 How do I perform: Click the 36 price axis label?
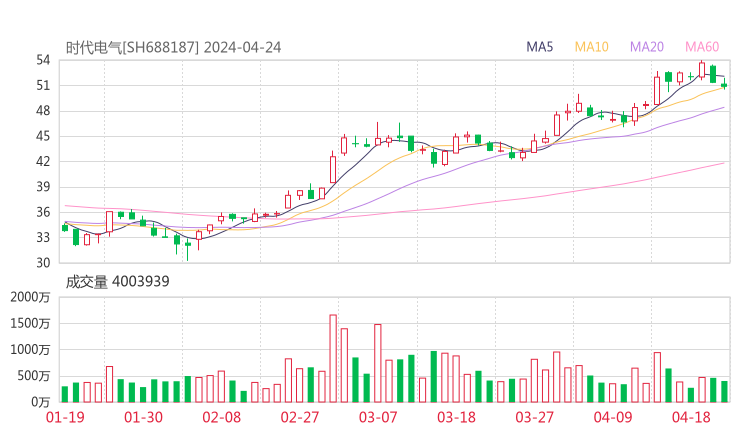[x=43, y=212]
